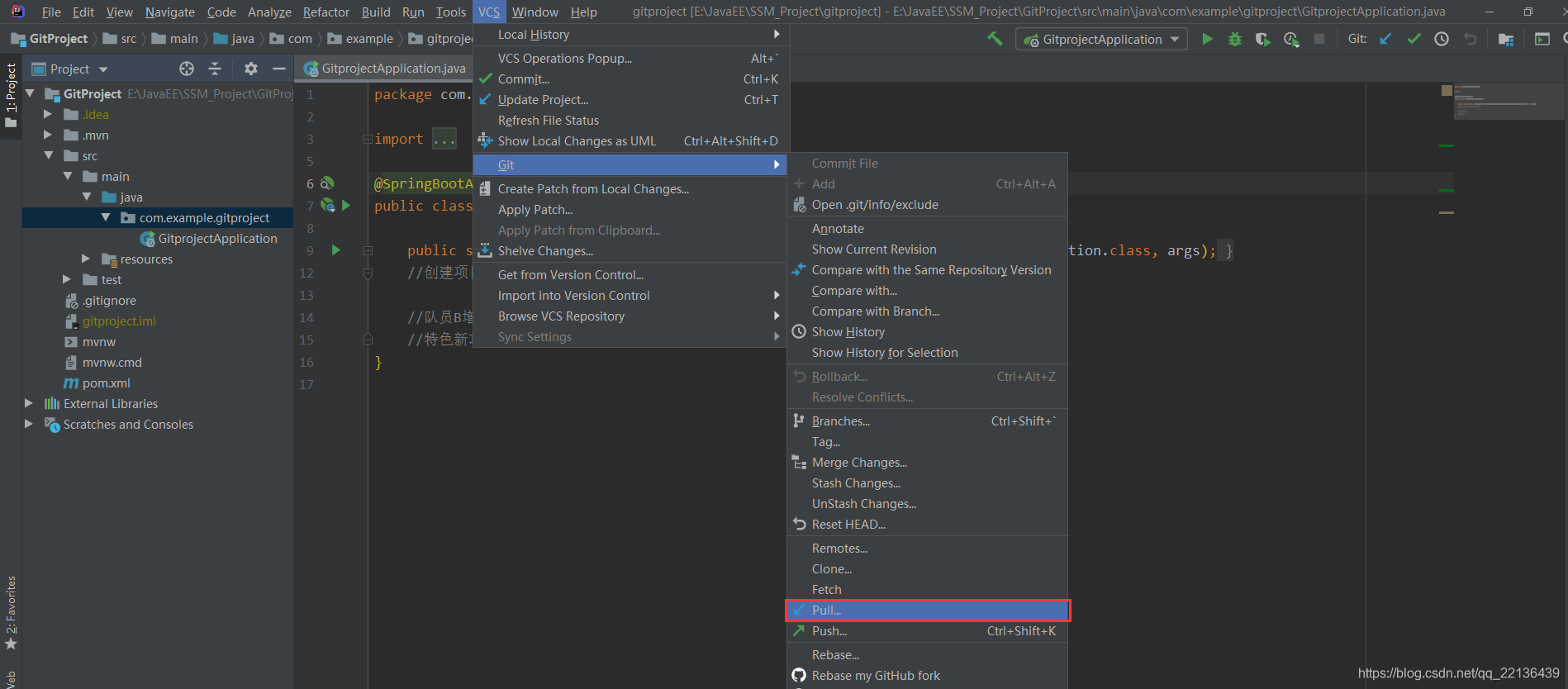The width and height of the screenshot is (1568, 689).
Task: Click the run gutter arrow on line 7
Action: 346,205
